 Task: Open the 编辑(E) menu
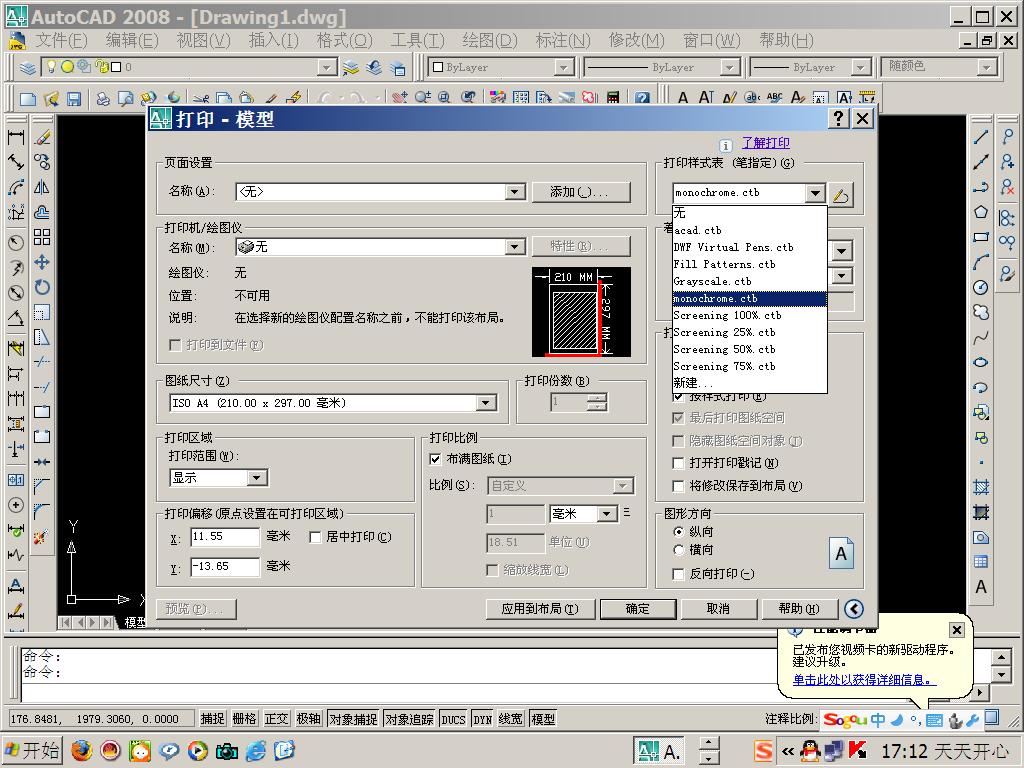click(x=132, y=40)
